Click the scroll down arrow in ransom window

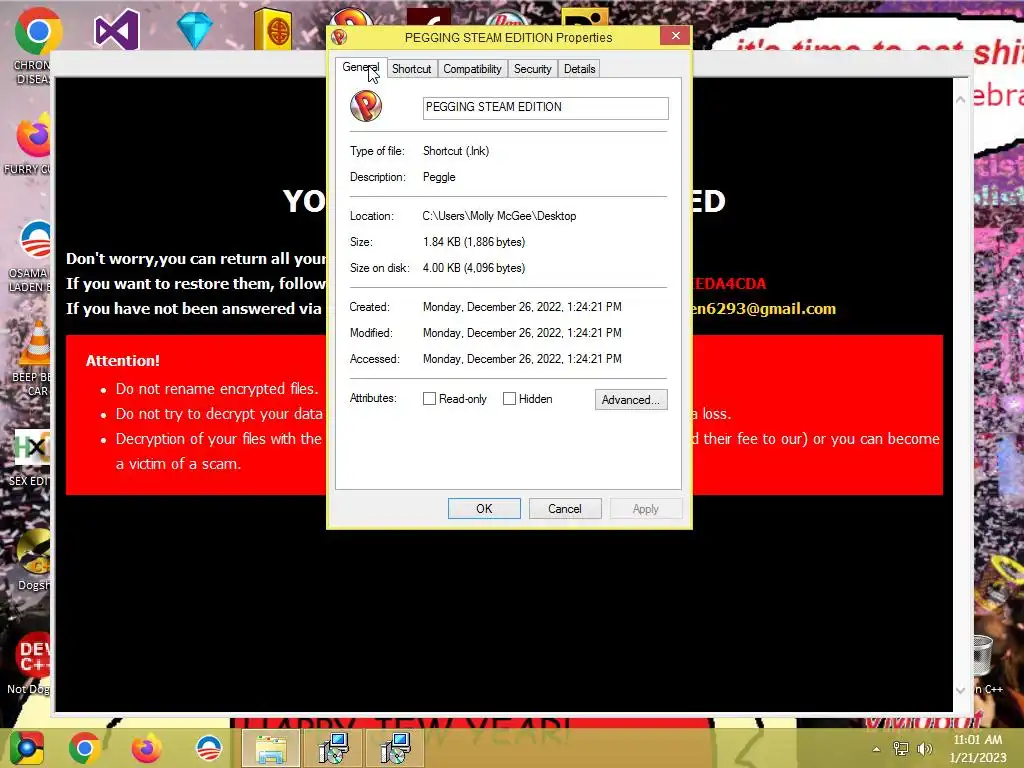[960, 690]
